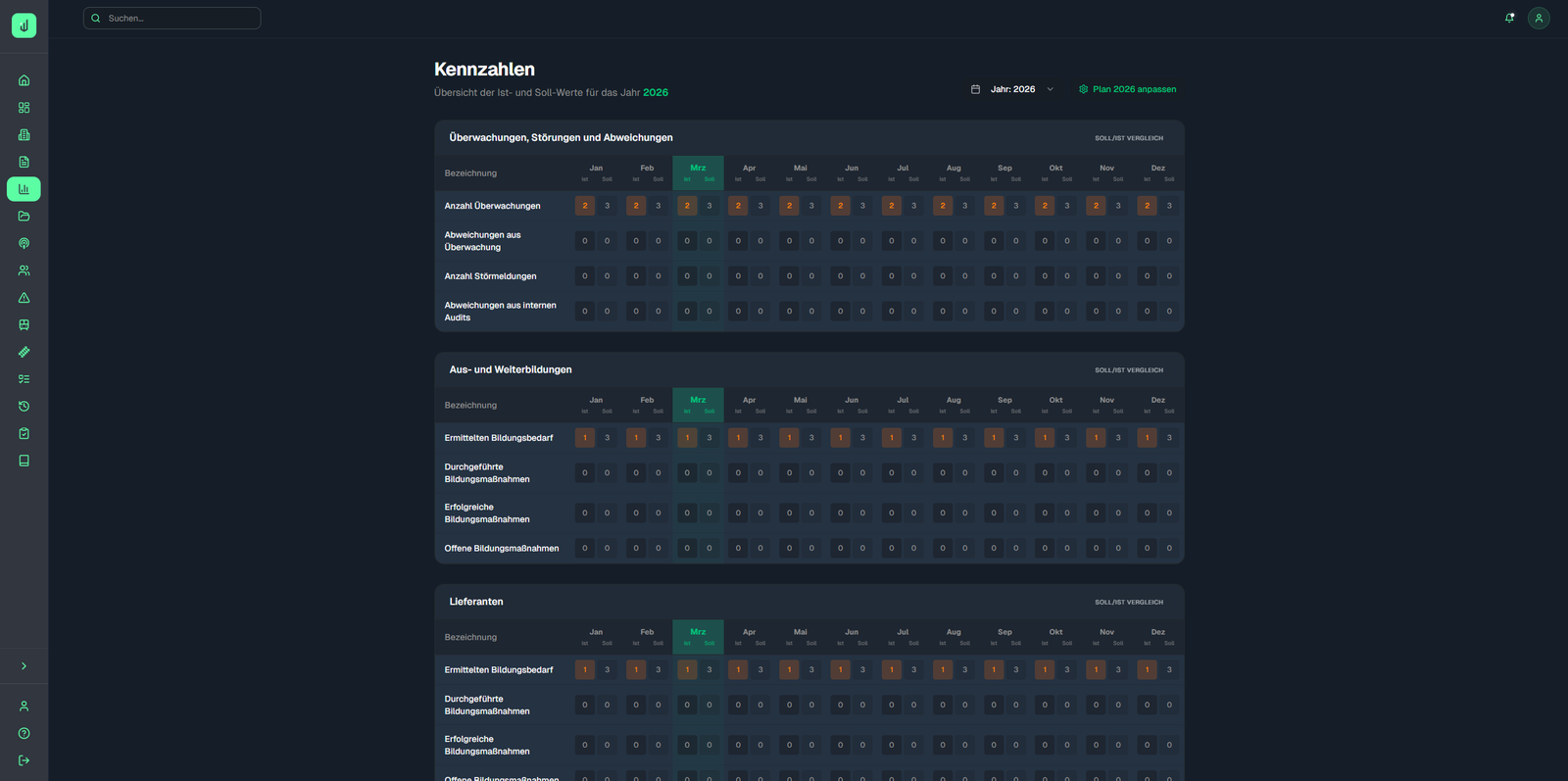1568x781 pixels.
Task: Click the Suchen search field
Action: click(x=172, y=19)
